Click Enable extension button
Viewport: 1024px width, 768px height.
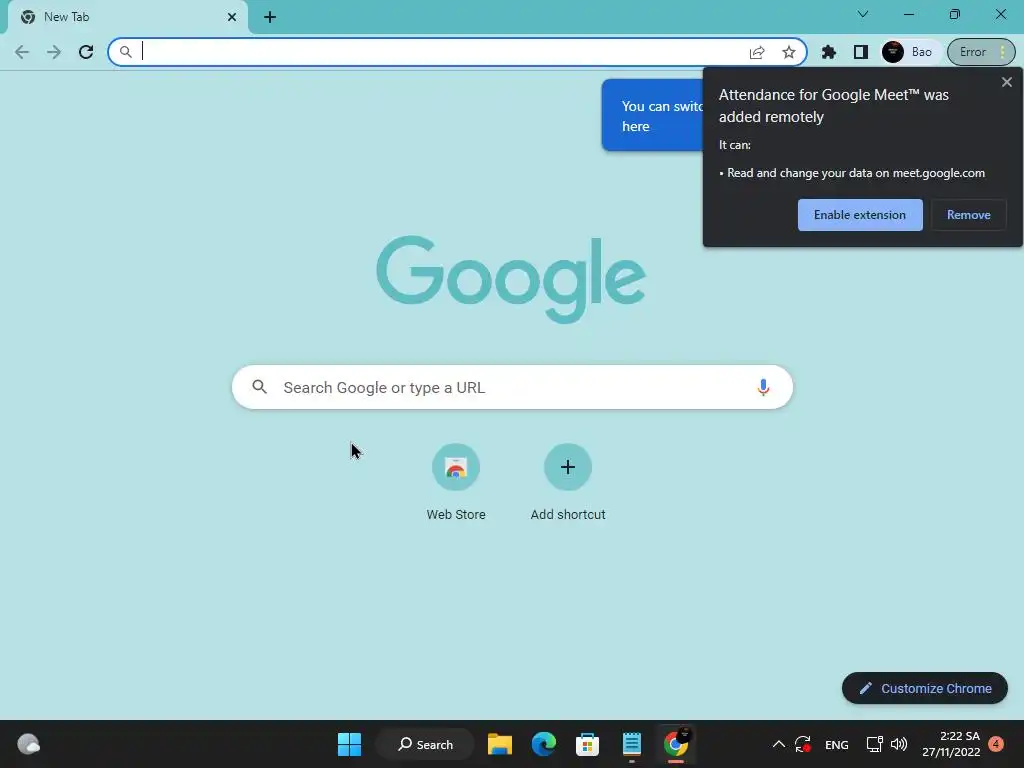[860, 215]
